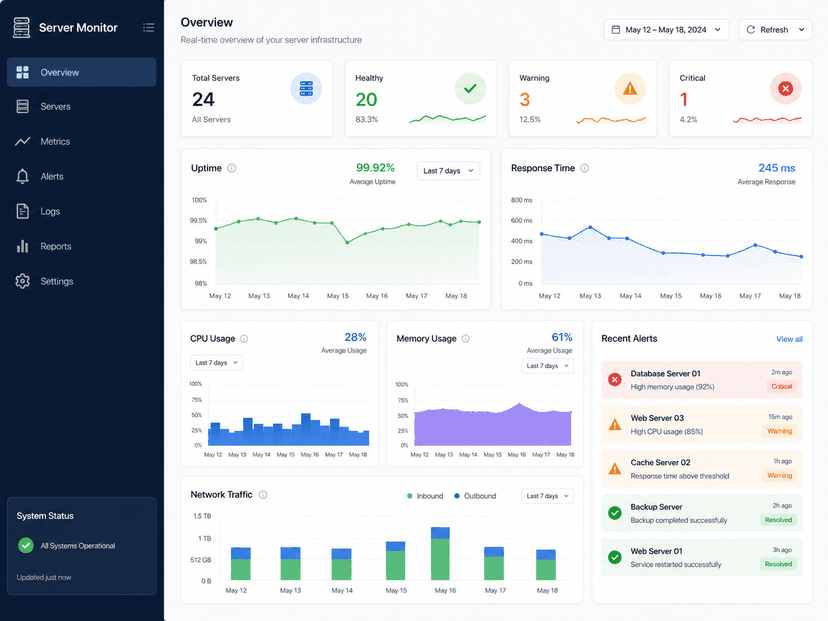
Task: Click the May 16 bar in Network Traffic
Action: [440, 553]
